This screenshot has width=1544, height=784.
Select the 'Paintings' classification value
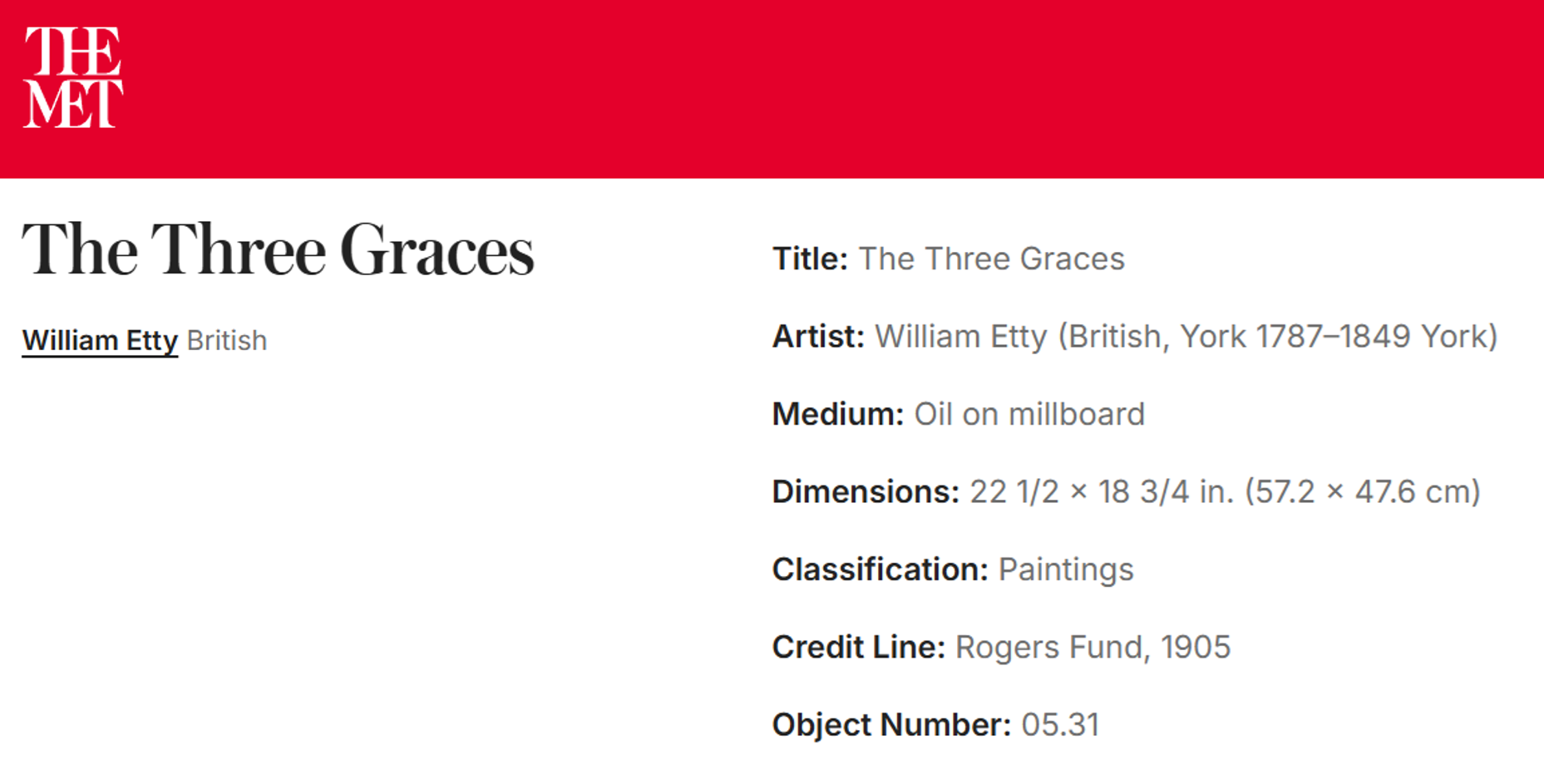(x=1066, y=570)
